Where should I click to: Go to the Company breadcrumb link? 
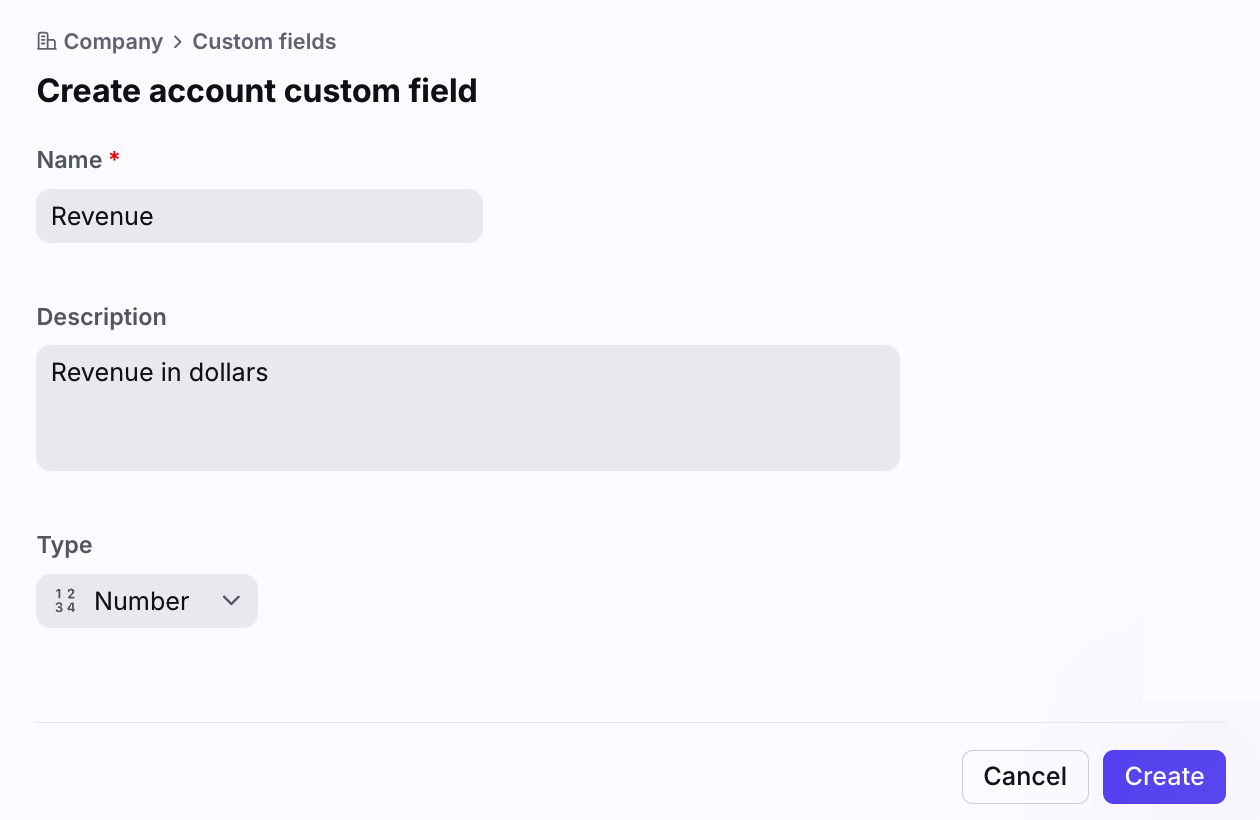[x=113, y=41]
